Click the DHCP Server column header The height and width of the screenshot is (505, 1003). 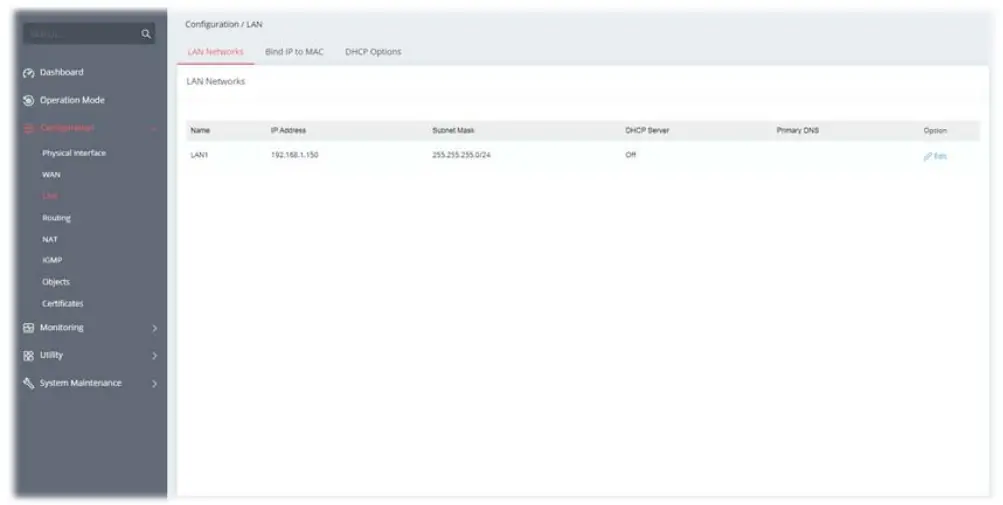647,131
